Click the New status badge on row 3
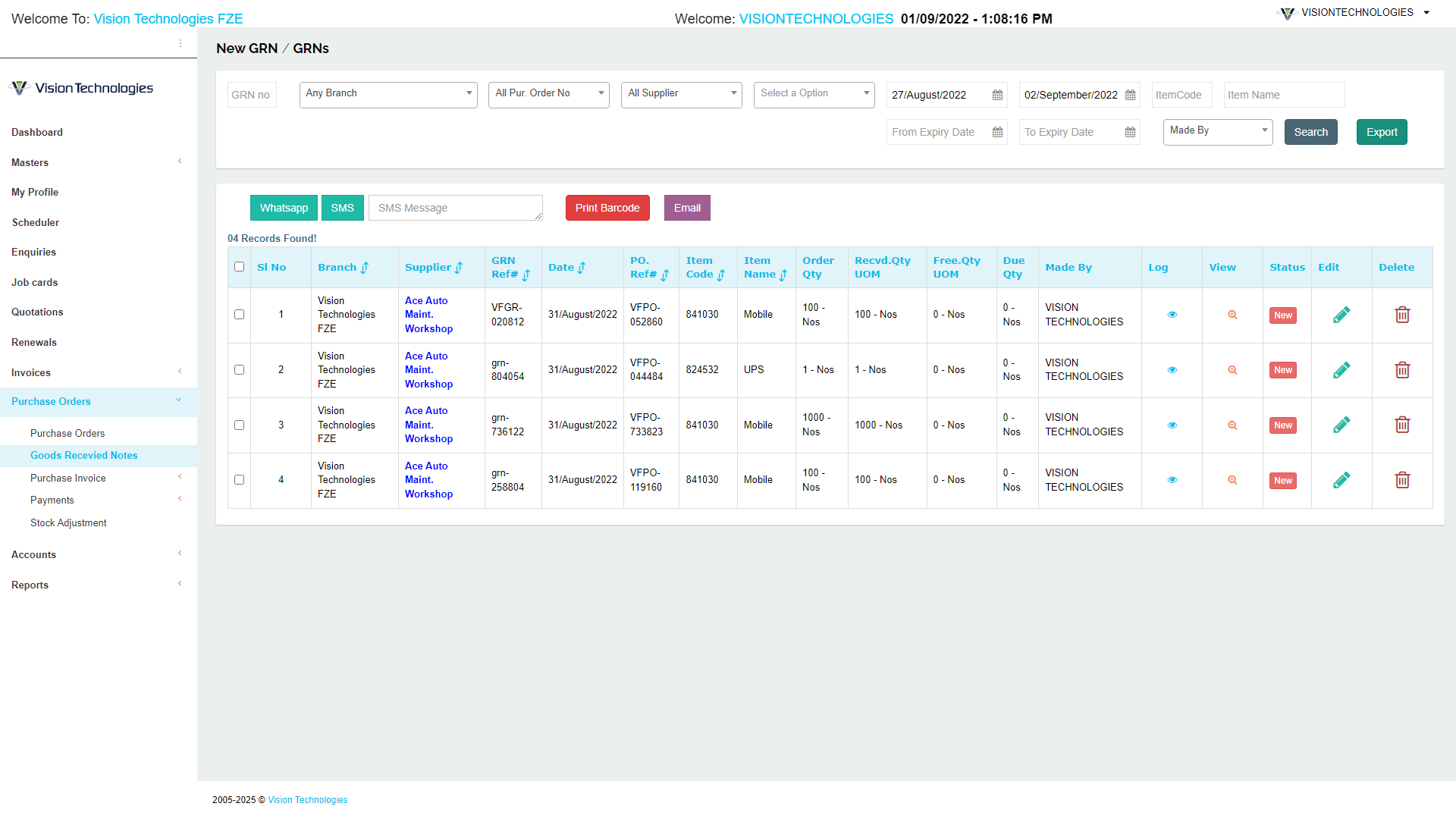The height and width of the screenshot is (819, 1456). [x=1282, y=425]
